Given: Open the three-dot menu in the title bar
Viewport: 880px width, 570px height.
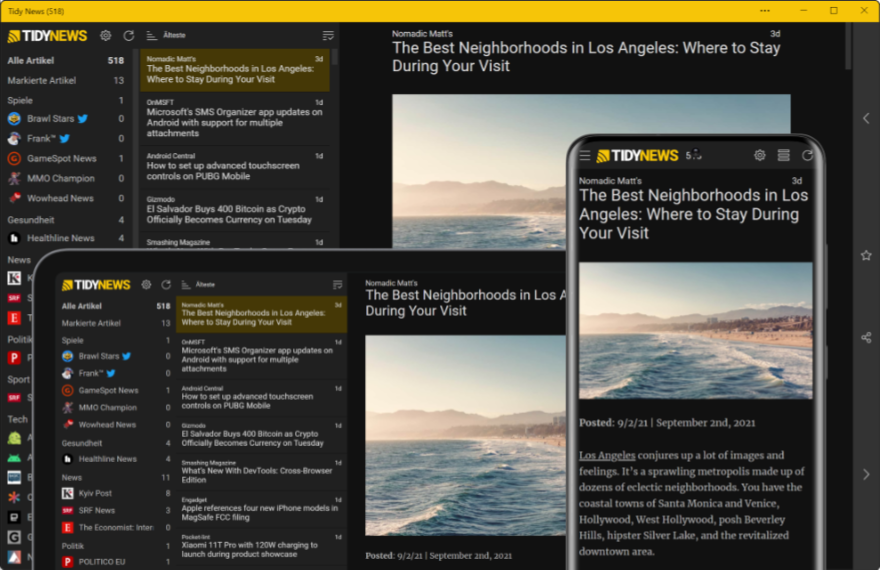Looking at the screenshot, I should 765,10.
